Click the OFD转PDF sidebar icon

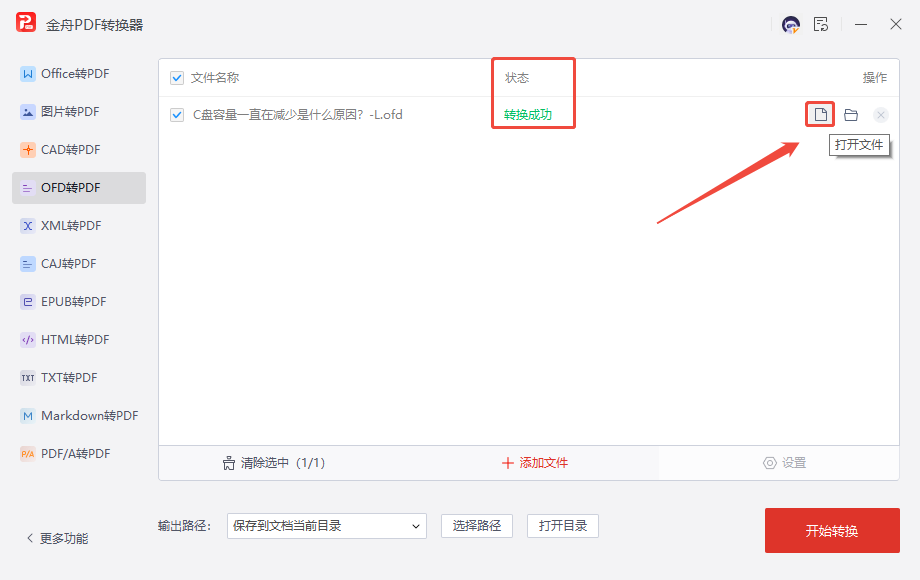(x=28, y=188)
